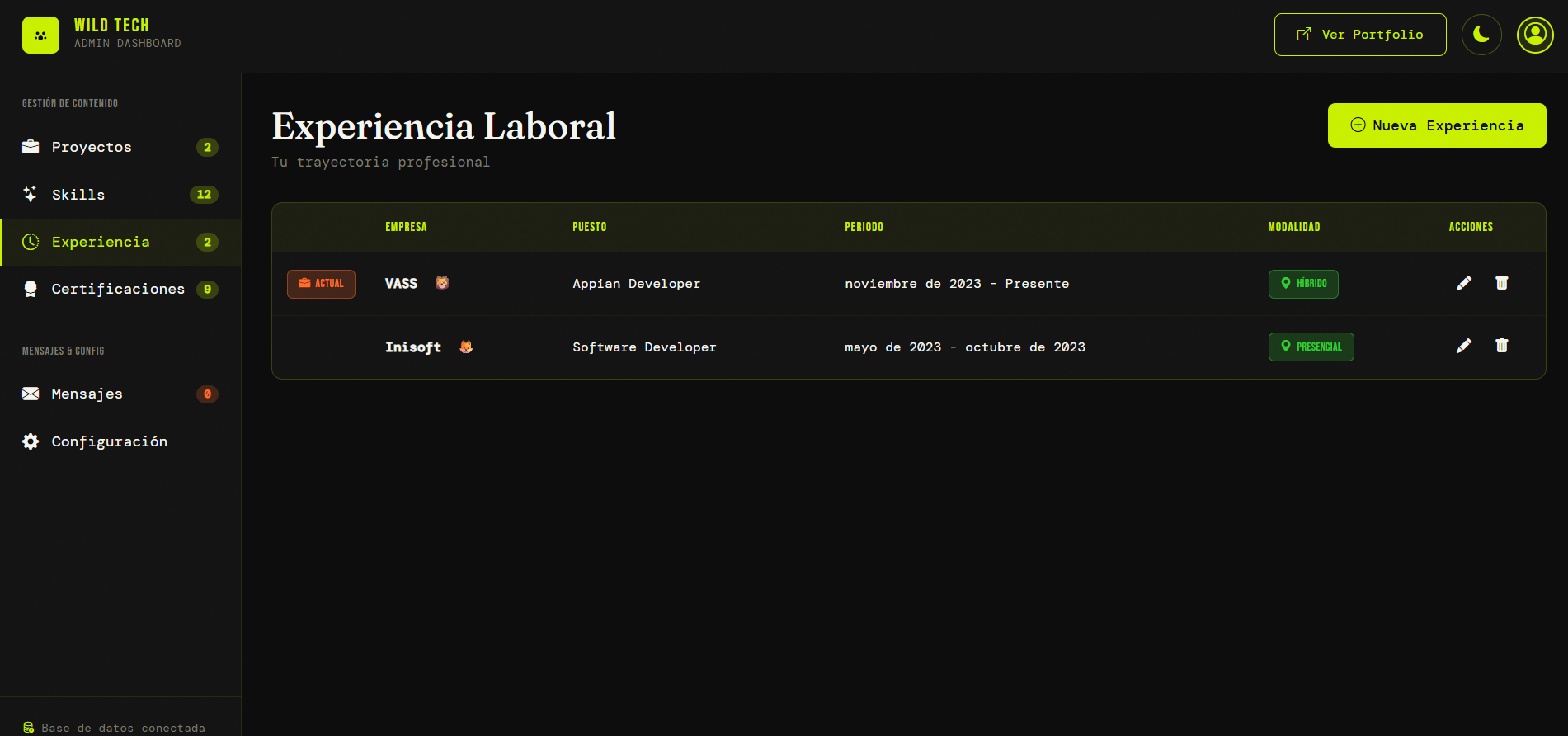Viewport: 1568px width, 736px height.
Task: Click the Wild Tech logo icon
Action: coord(40,35)
